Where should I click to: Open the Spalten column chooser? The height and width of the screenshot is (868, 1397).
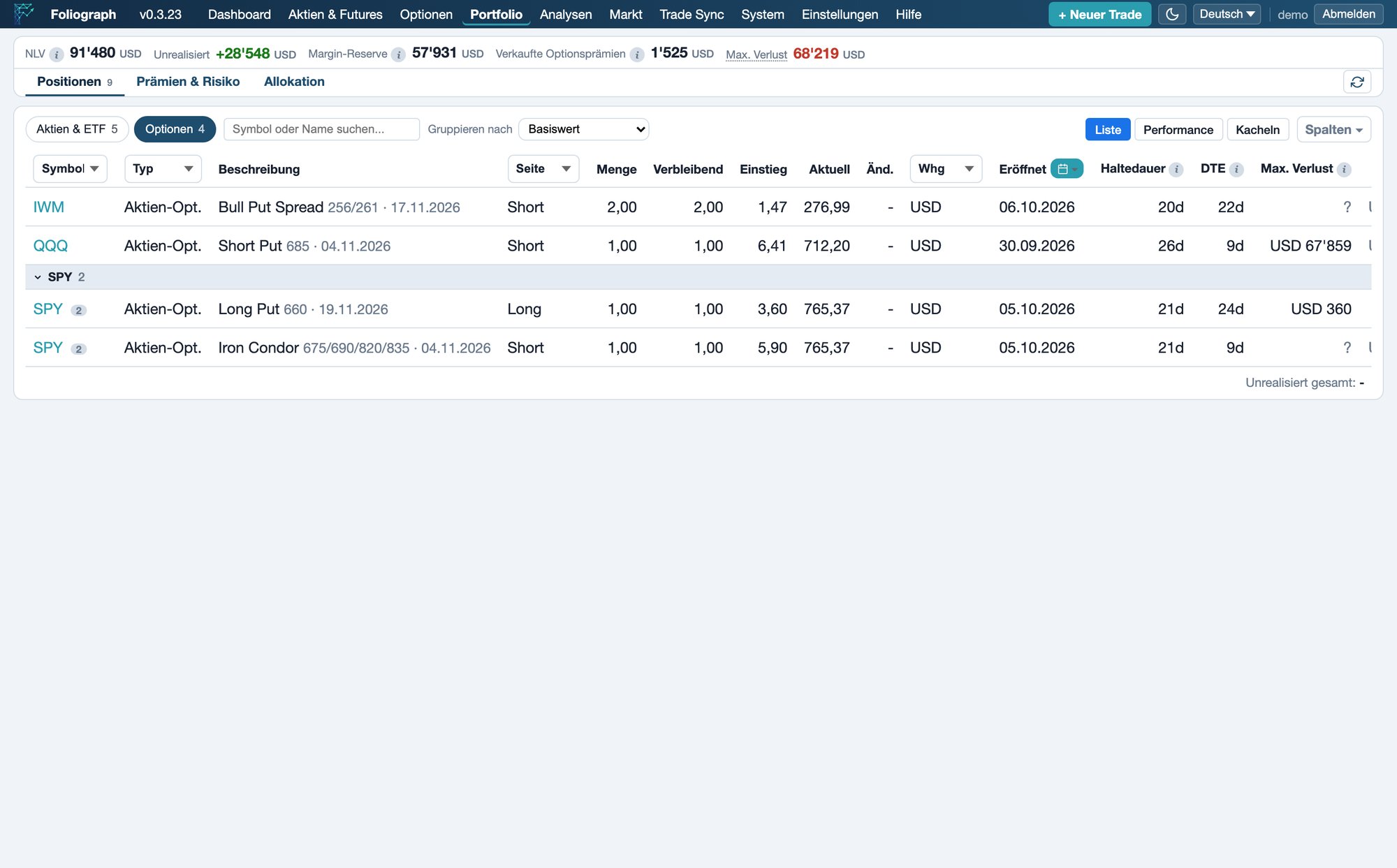[1333, 129]
